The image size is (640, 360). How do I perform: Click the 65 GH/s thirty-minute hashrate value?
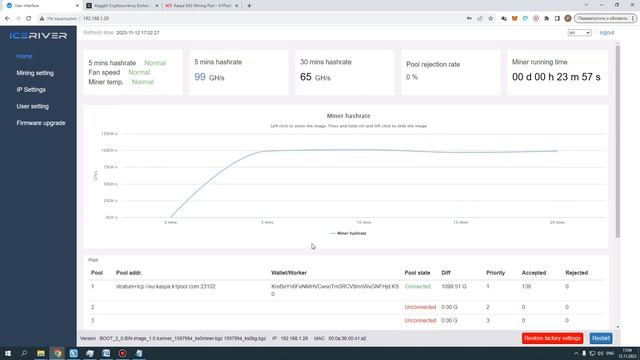tap(315, 77)
